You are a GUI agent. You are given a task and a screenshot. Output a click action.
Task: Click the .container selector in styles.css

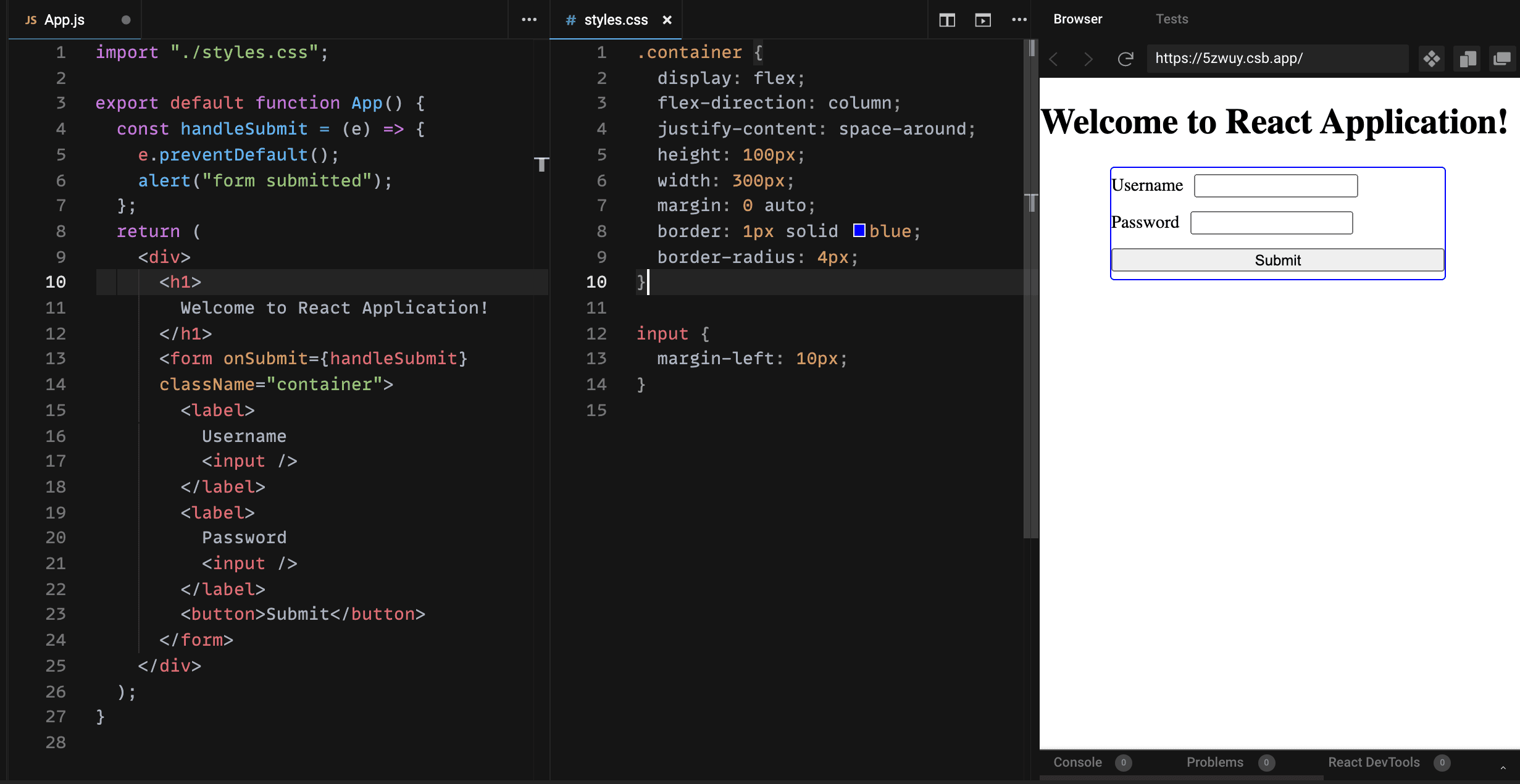(689, 52)
